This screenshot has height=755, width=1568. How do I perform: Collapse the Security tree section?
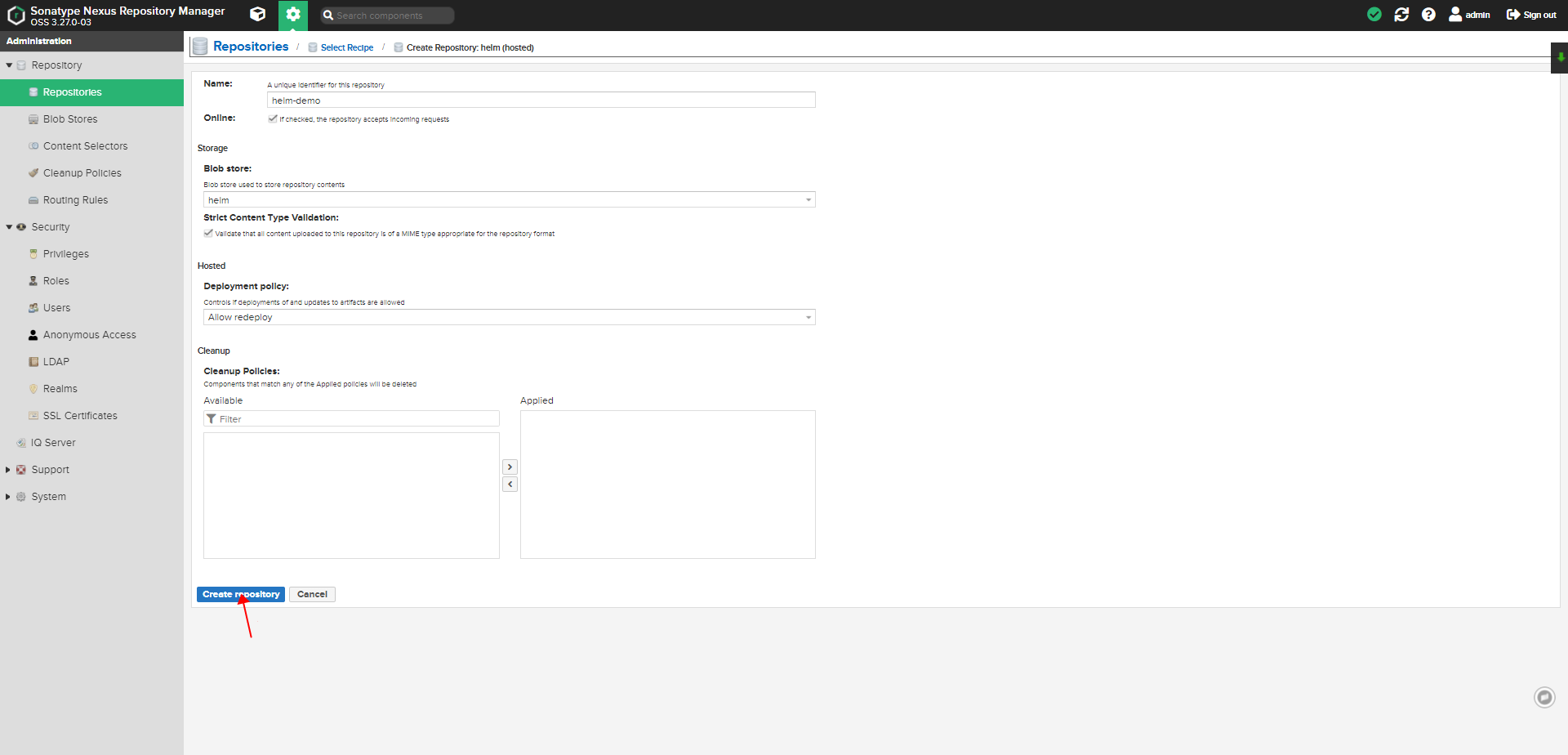[x=9, y=227]
